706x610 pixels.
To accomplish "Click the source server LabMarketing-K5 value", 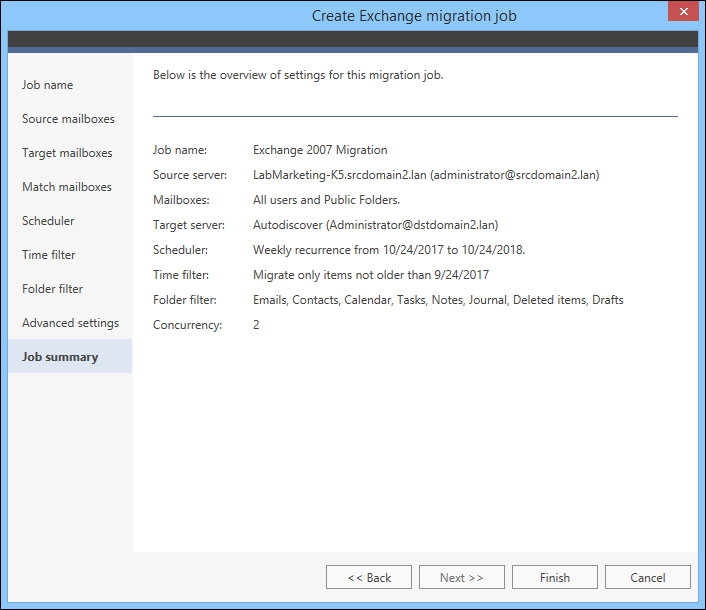I will (x=426, y=175).
